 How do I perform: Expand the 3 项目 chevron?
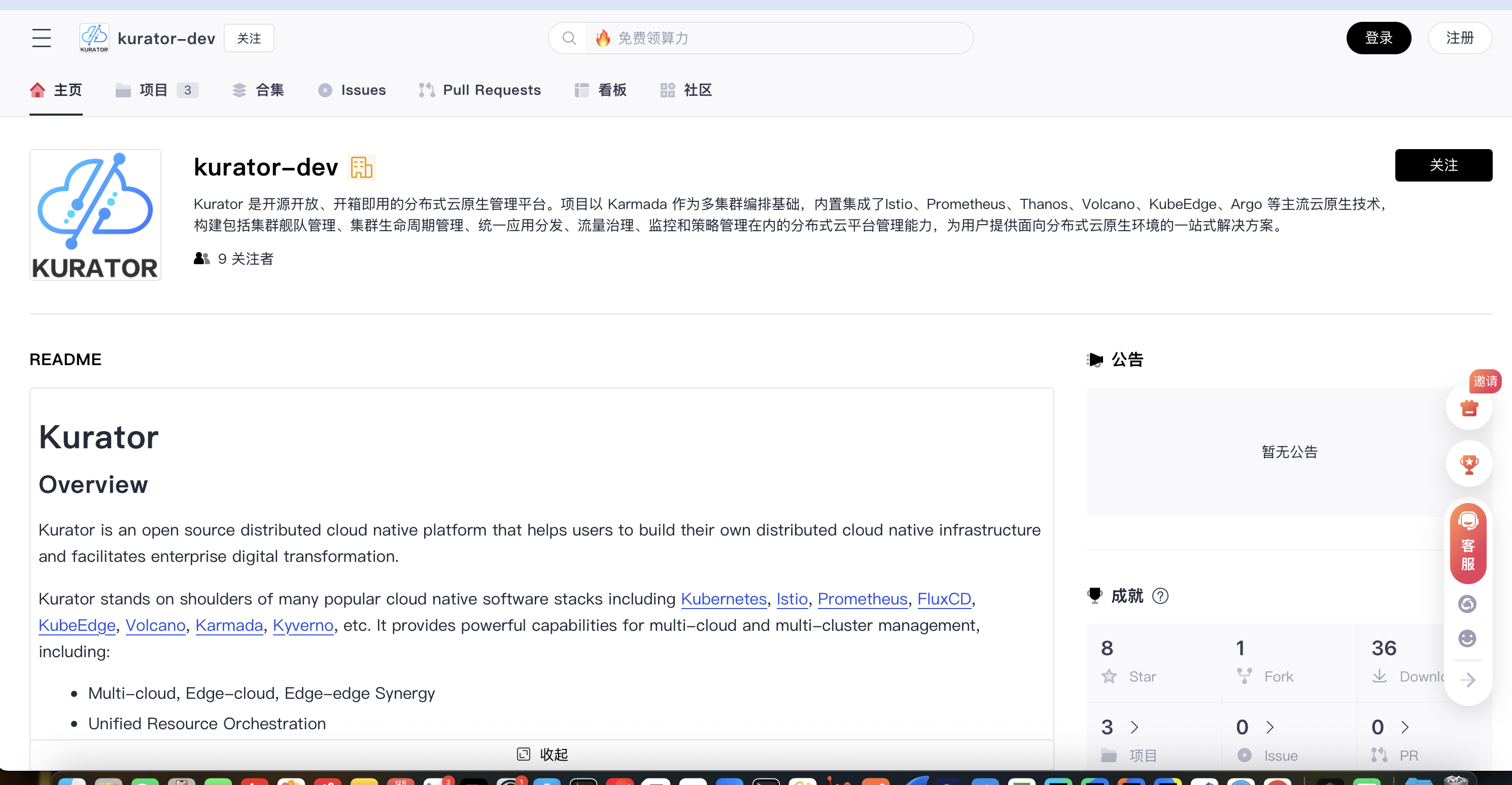(x=1135, y=727)
